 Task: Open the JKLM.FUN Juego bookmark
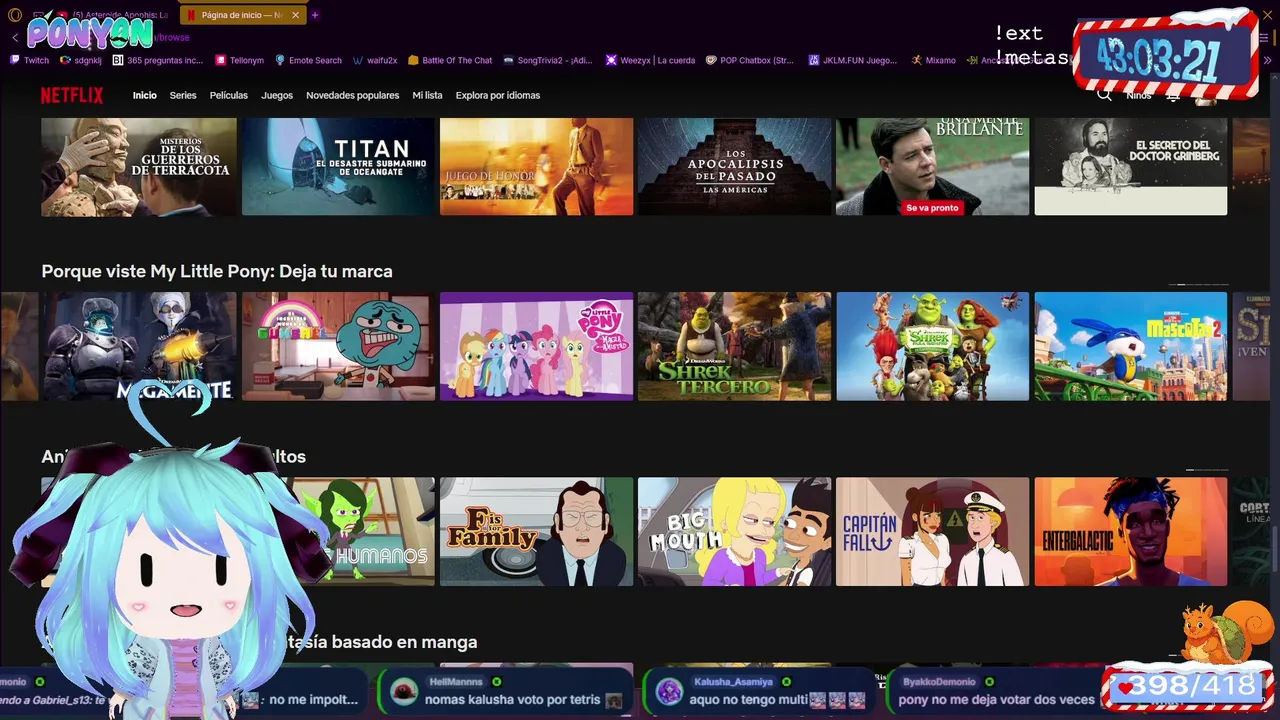(853, 60)
